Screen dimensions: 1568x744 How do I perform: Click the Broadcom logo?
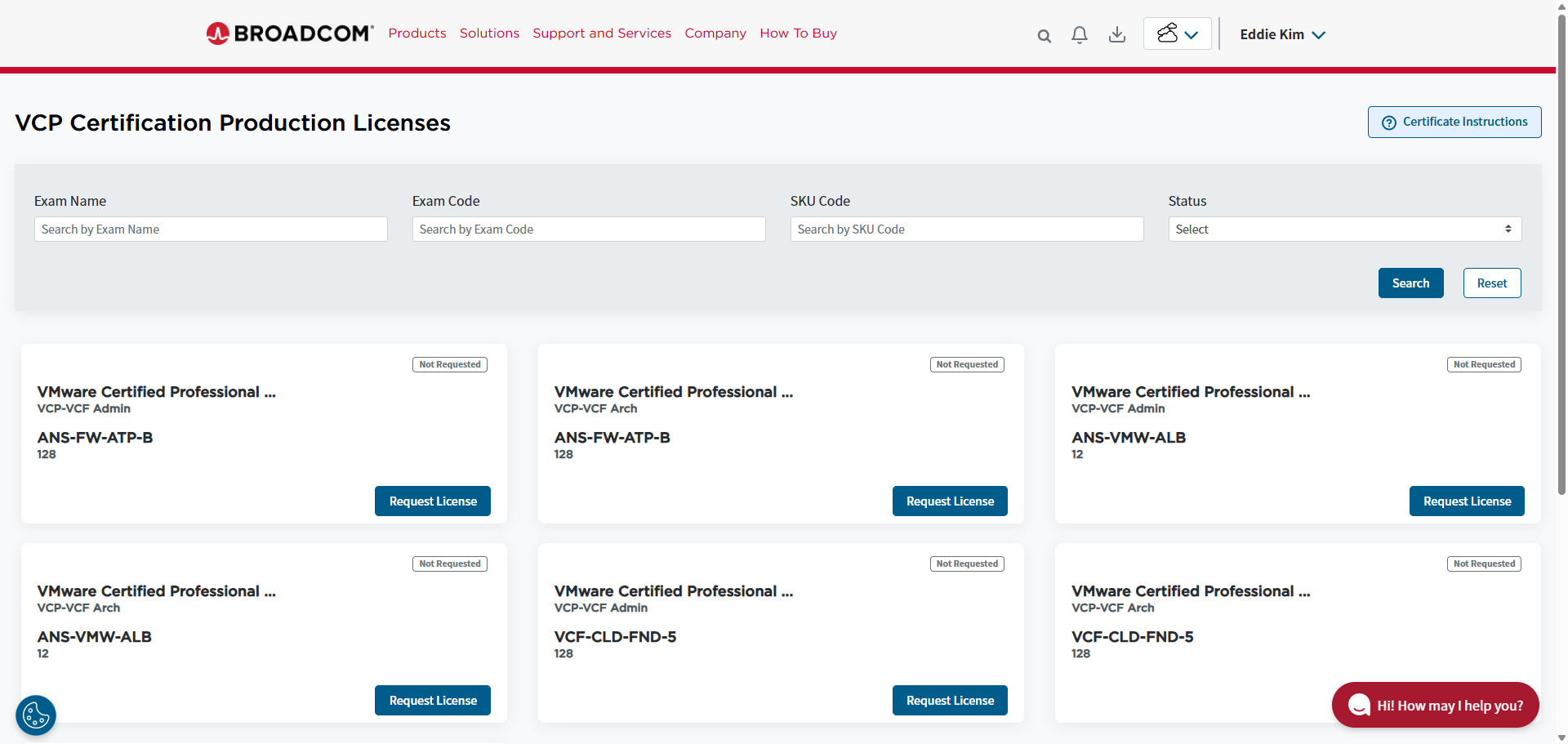[290, 33]
